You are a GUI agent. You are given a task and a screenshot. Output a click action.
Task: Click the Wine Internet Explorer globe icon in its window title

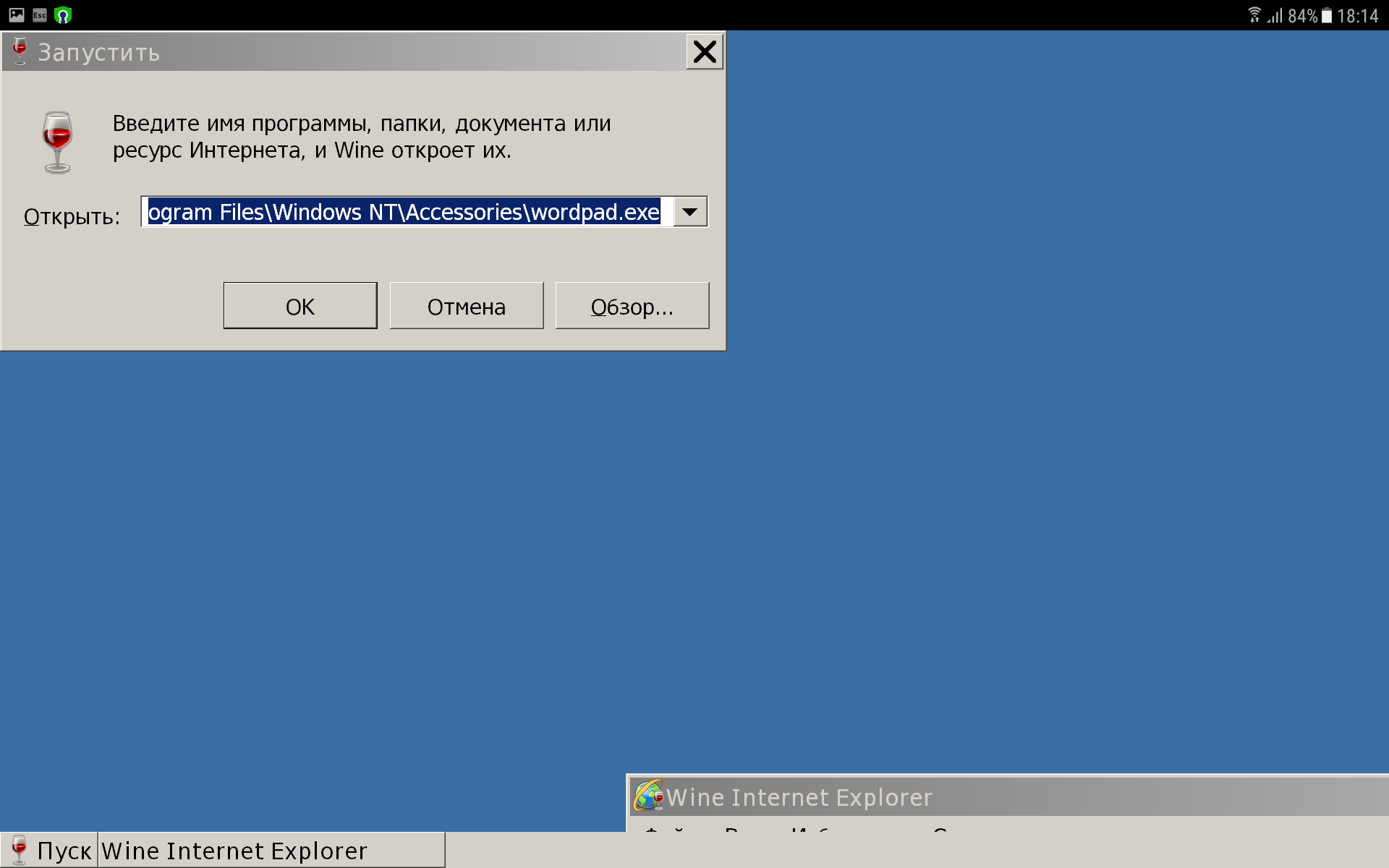[x=648, y=796]
